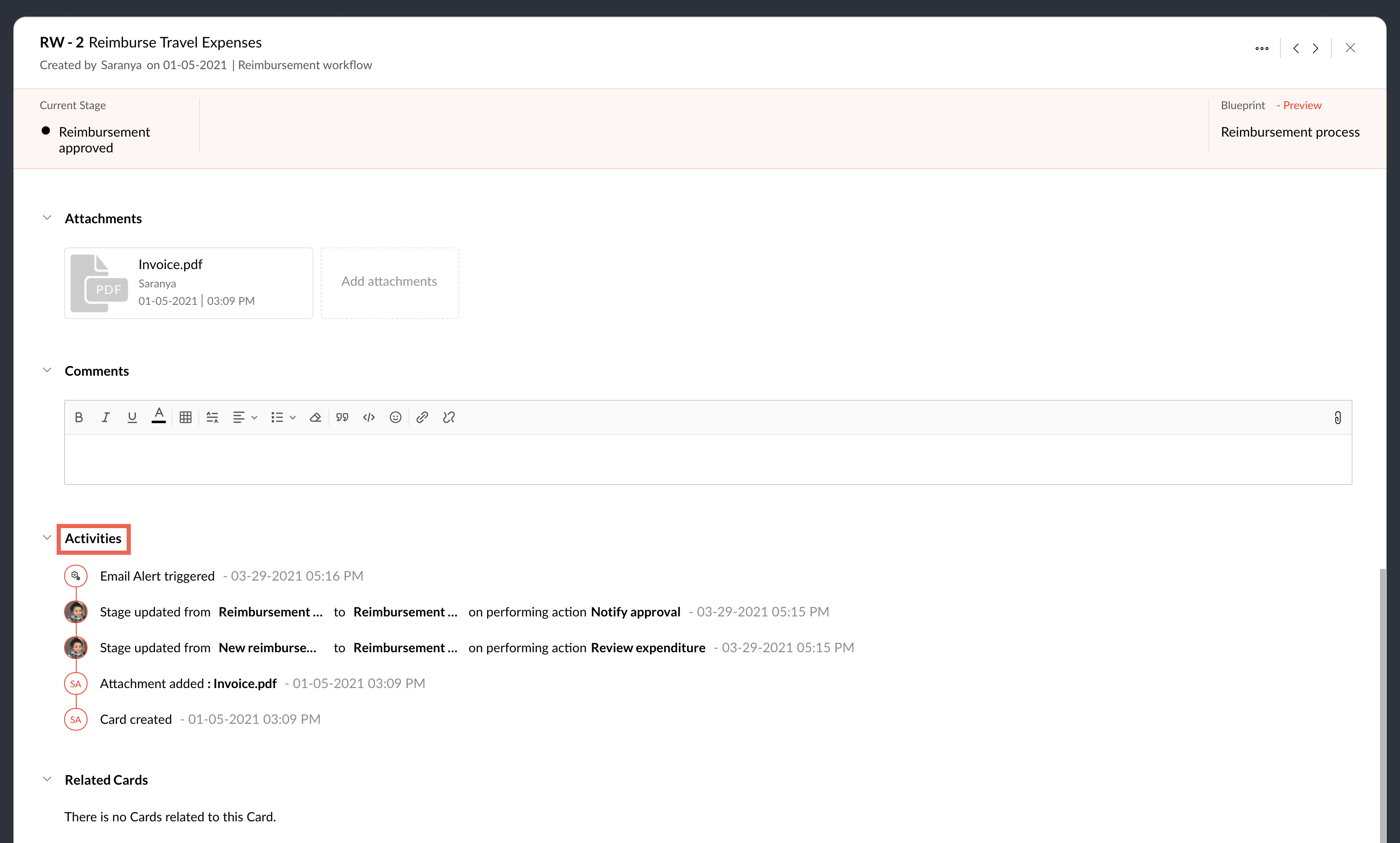The width and height of the screenshot is (1400, 843).
Task: Insert code snippet in comment
Action: [x=369, y=417]
